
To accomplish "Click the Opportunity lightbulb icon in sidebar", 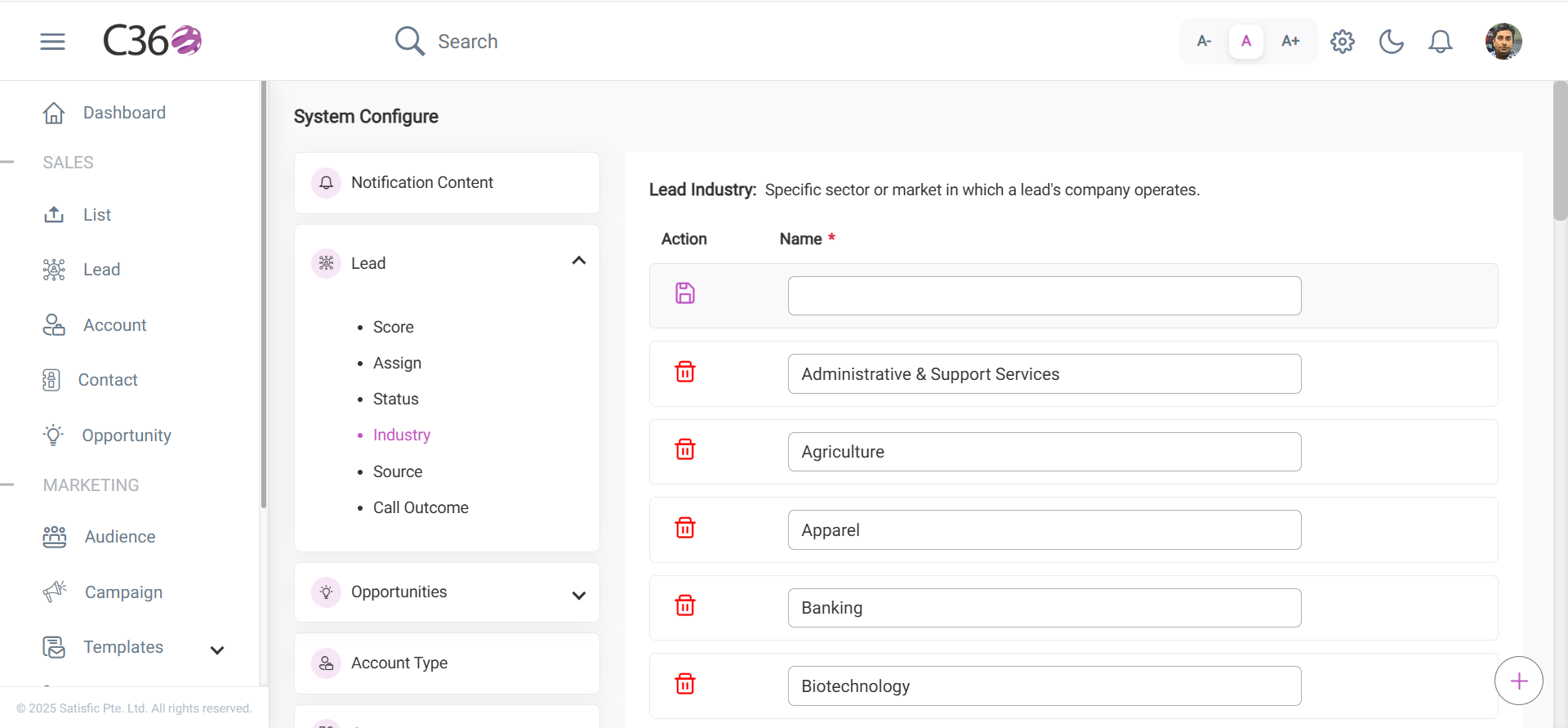I will coord(54,435).
